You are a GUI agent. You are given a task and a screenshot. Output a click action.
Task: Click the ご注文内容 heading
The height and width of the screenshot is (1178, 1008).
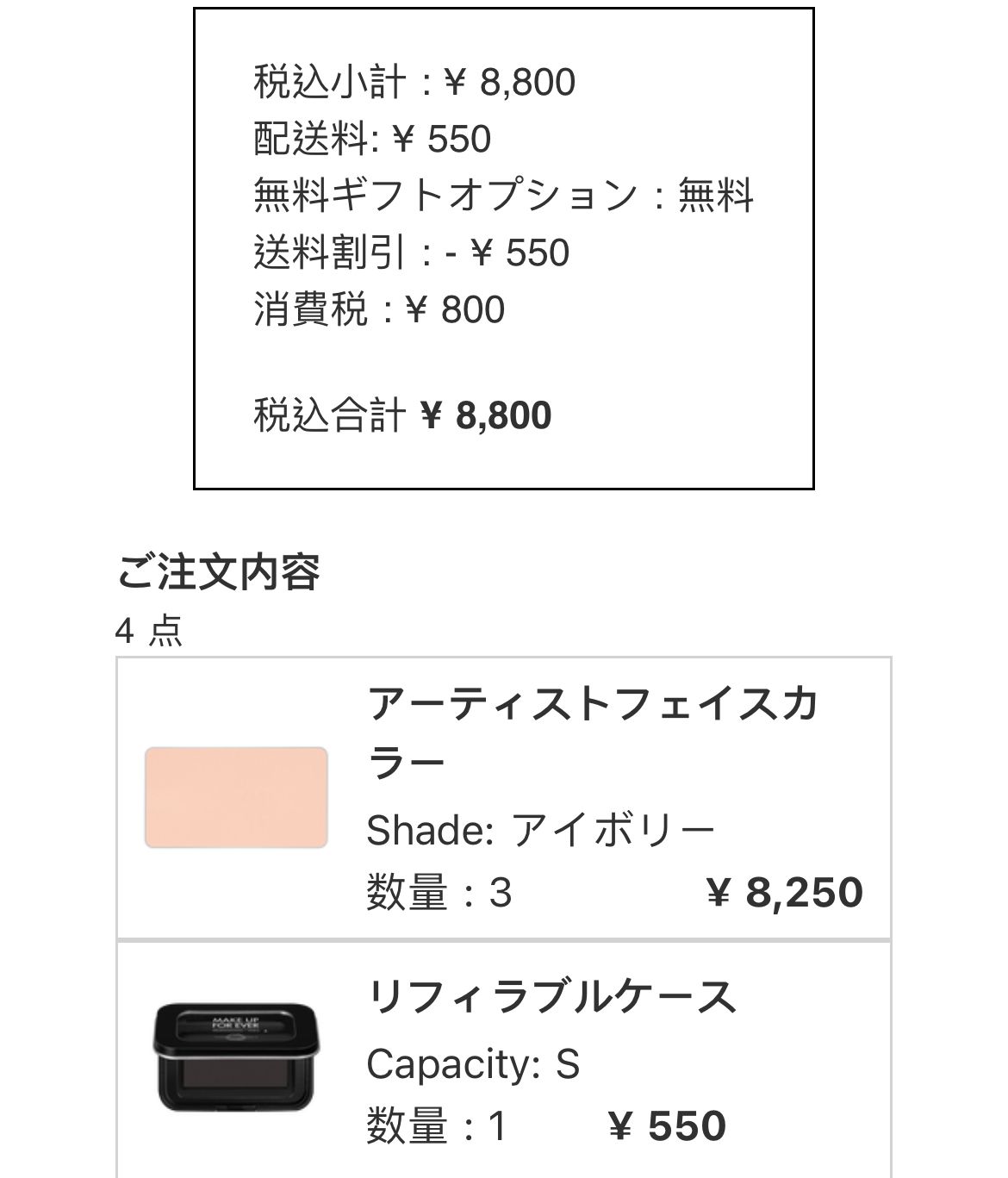pyautogui.click(x=219, y=572)
